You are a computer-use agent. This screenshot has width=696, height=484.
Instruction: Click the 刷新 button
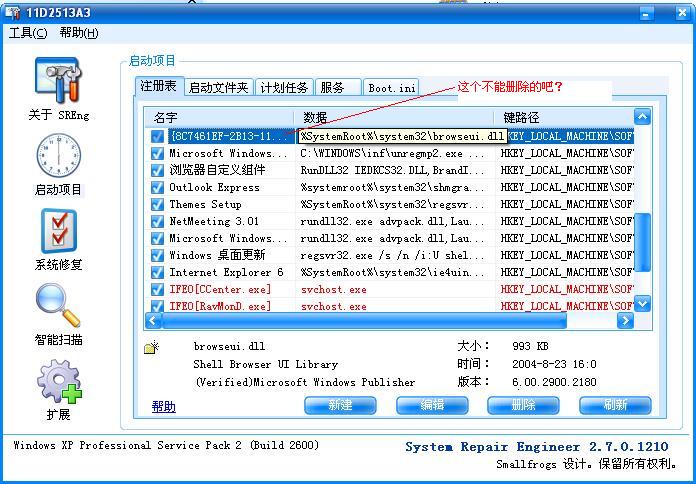pyautogui.click(x=615, y=405)
